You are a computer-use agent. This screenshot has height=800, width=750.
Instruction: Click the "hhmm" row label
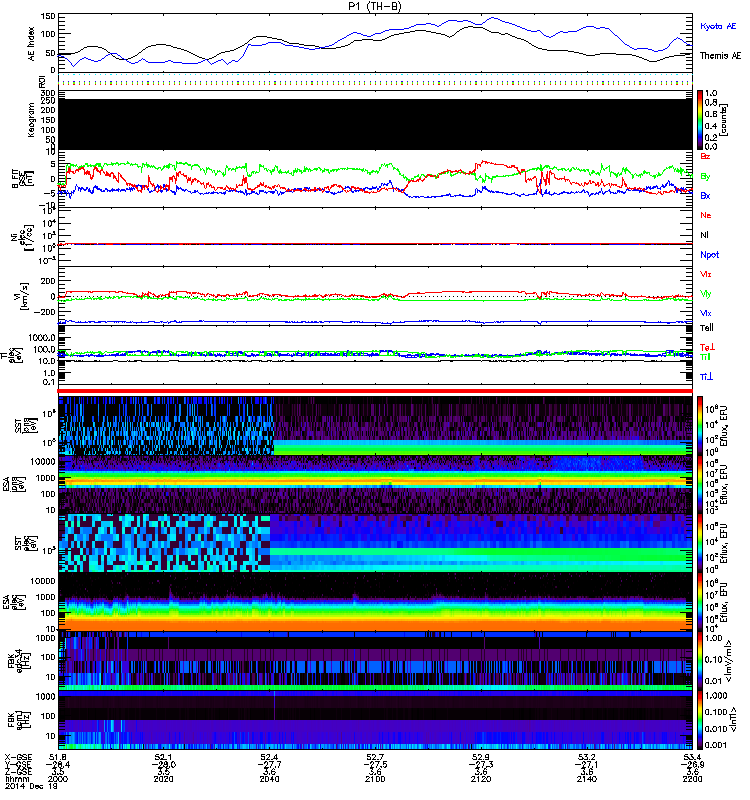pyautogui.click(x=16, y=779)
